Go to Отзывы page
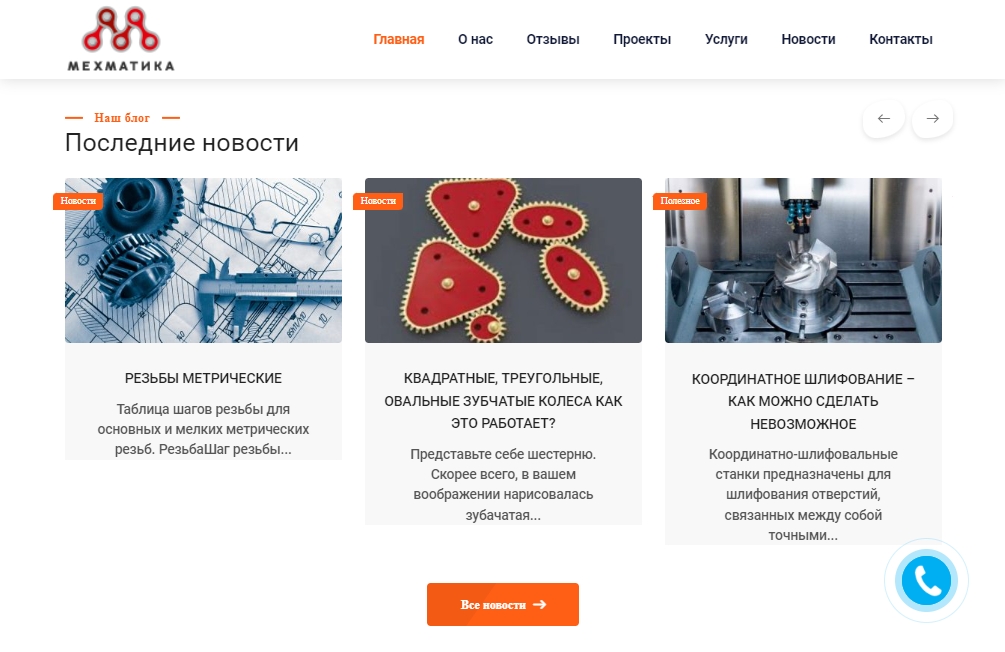This screenshot has height=652, width=1005. 553,39
